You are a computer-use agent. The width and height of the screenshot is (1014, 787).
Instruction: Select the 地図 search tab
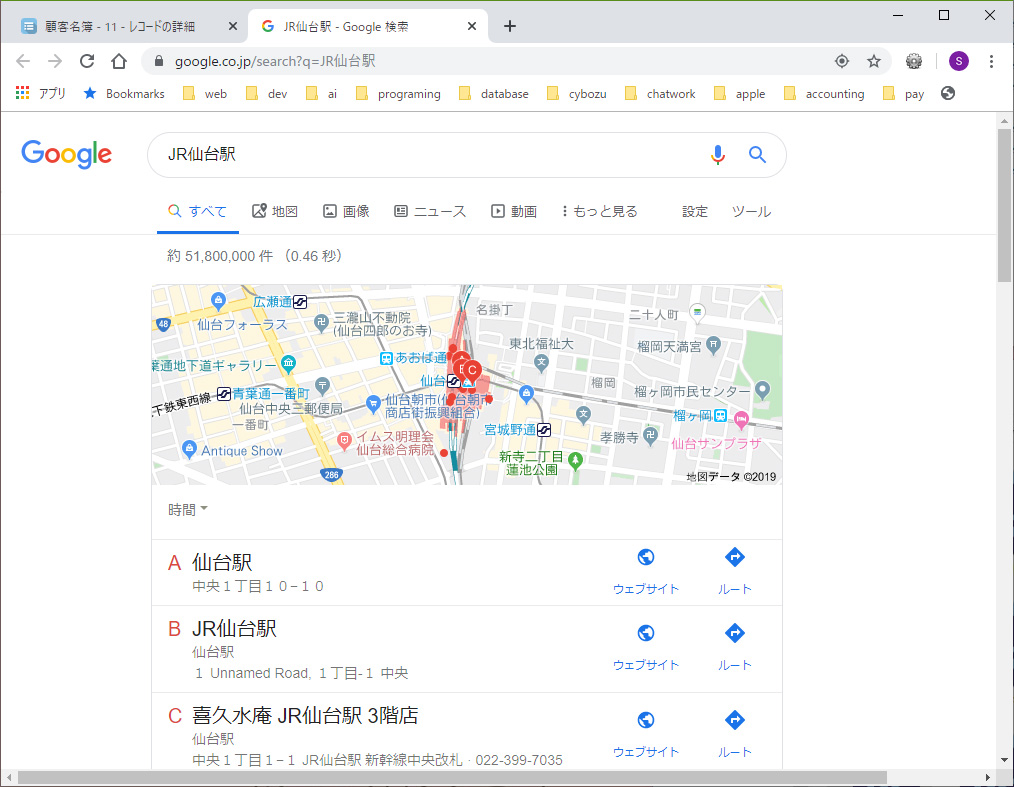point(275,211)
